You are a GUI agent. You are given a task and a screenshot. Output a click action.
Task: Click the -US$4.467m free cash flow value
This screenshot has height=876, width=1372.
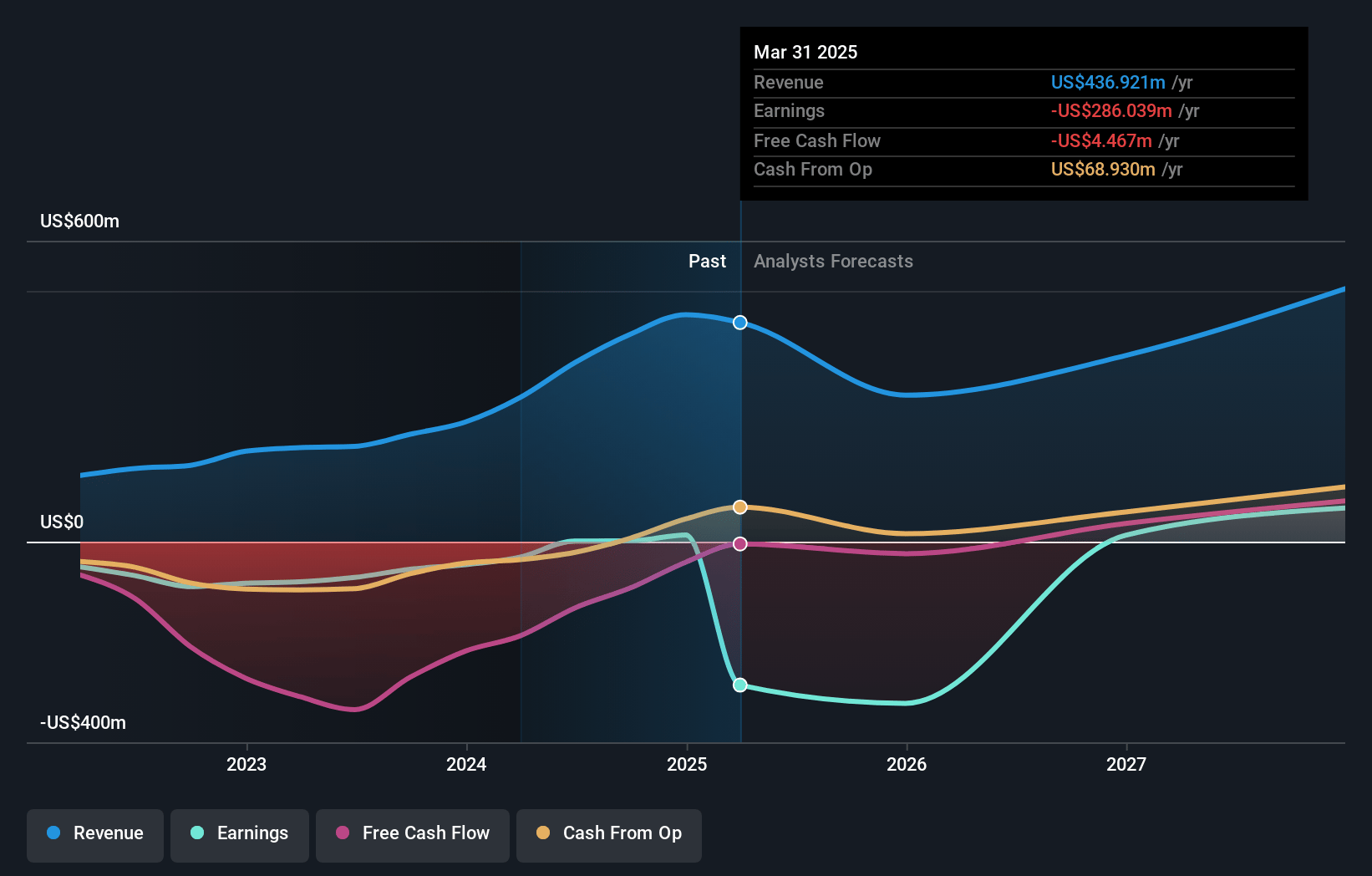[1101, 141]
